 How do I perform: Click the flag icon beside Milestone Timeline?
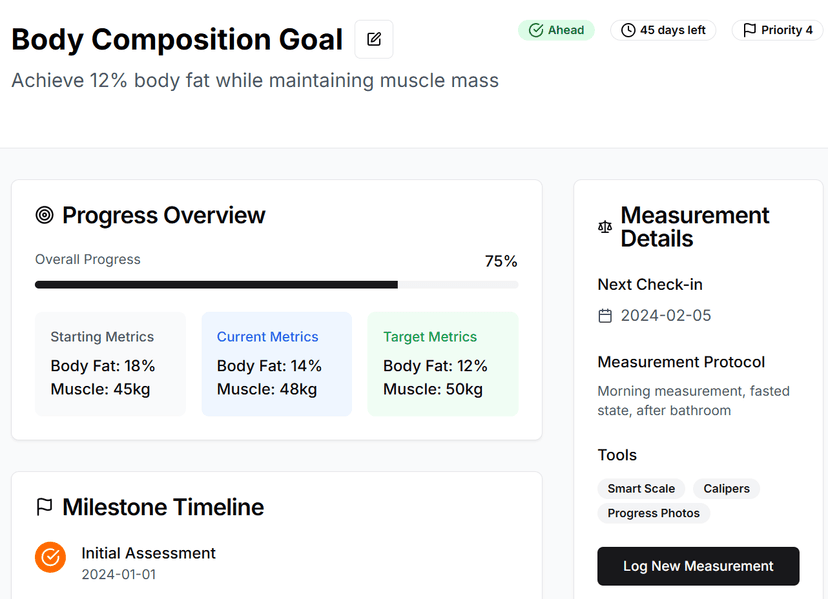44,507
